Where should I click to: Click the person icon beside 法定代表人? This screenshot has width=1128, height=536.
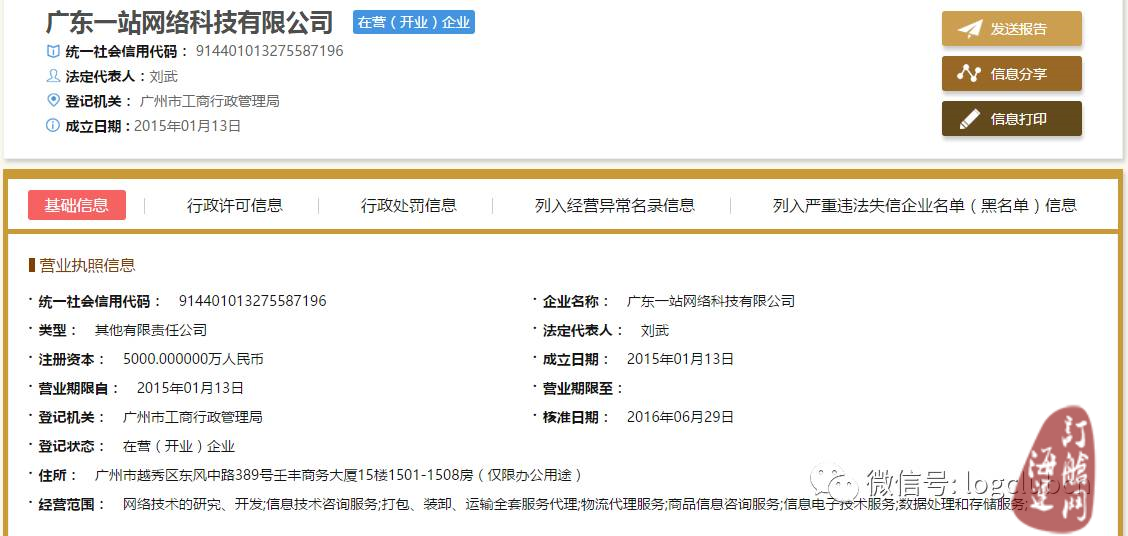click(x=53, y=76)
